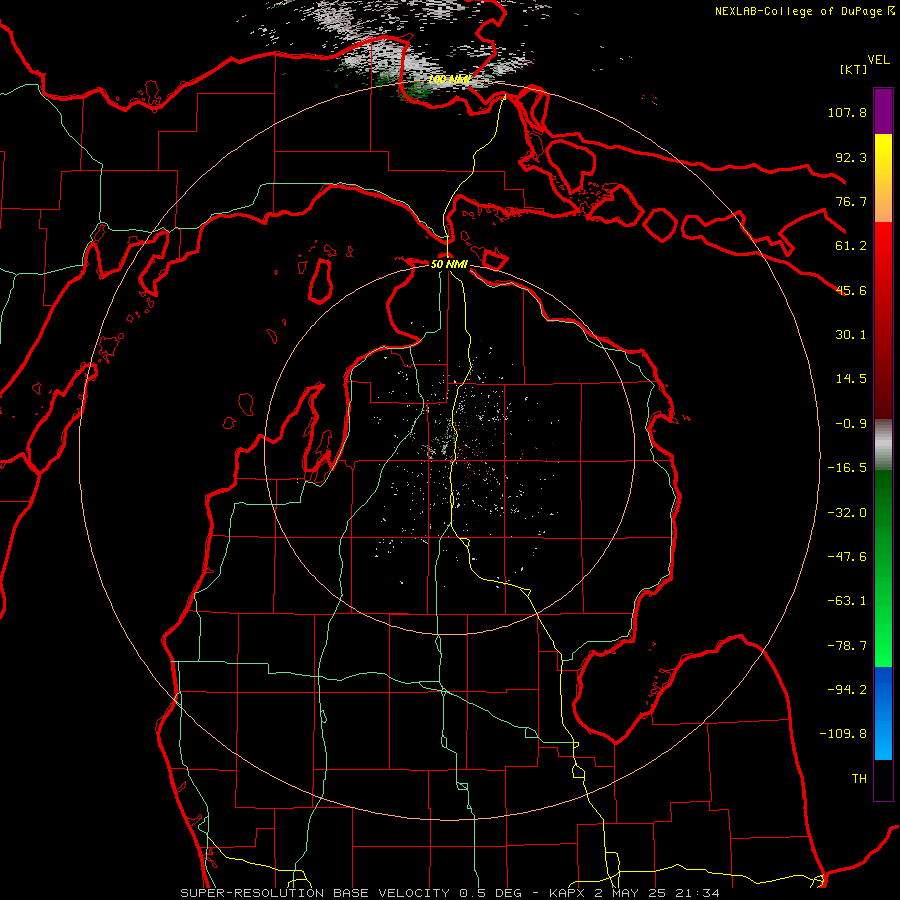Screen dimensions: 900x900
Task: Click the 100 NMI range ring label
Action: [x=449, y=79]
